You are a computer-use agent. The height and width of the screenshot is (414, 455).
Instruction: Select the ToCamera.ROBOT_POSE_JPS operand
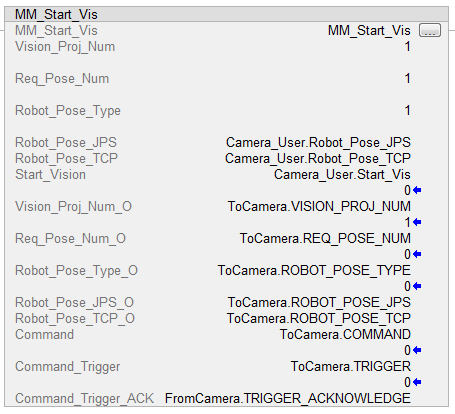click(319, 303)
